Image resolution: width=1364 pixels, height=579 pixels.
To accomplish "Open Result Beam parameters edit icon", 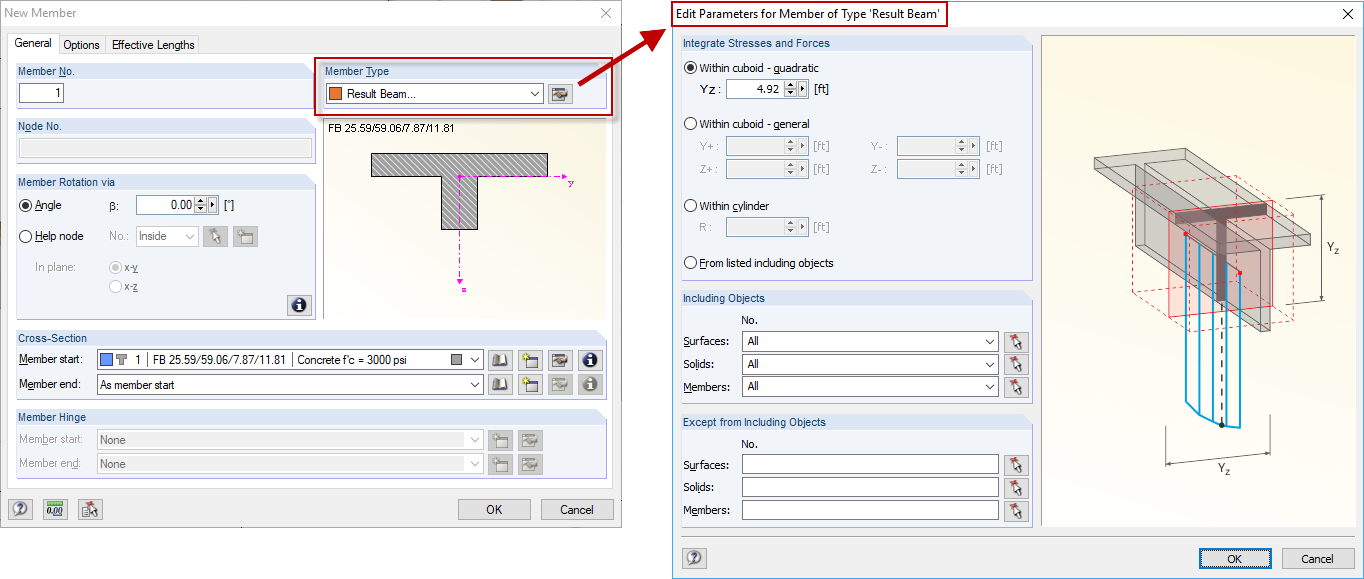I will (x=560, y=94).
